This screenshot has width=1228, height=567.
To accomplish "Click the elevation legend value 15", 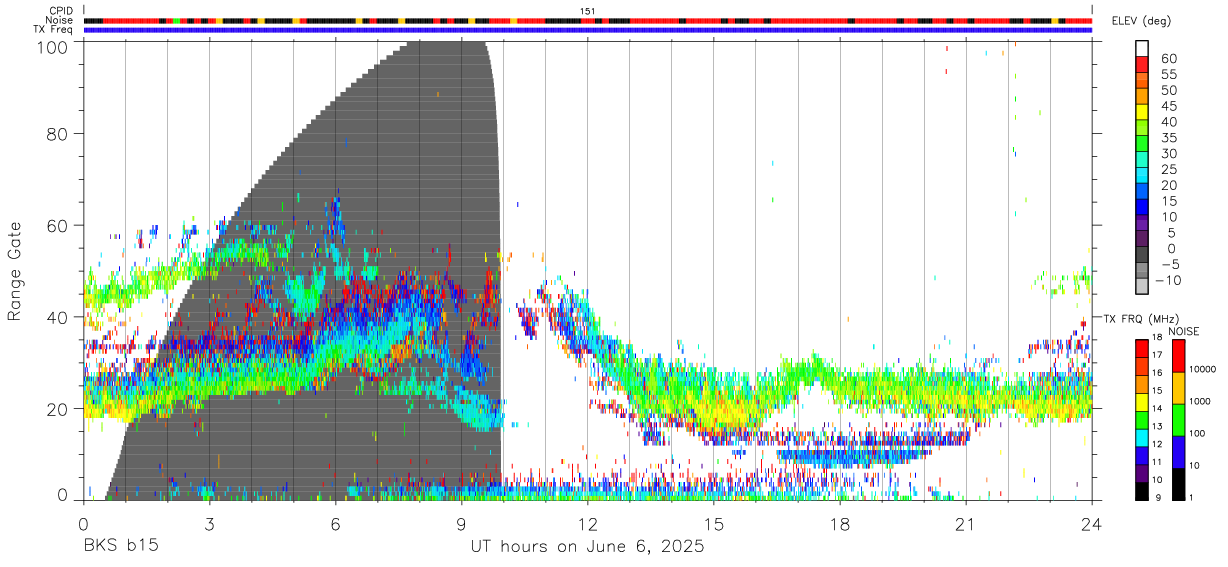I will pos(1167,201).
